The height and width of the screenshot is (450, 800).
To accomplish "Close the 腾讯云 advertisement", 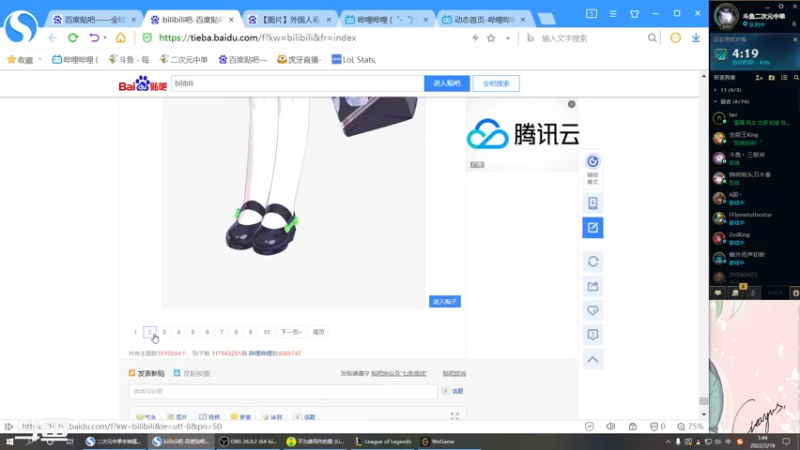I will 571,104.
